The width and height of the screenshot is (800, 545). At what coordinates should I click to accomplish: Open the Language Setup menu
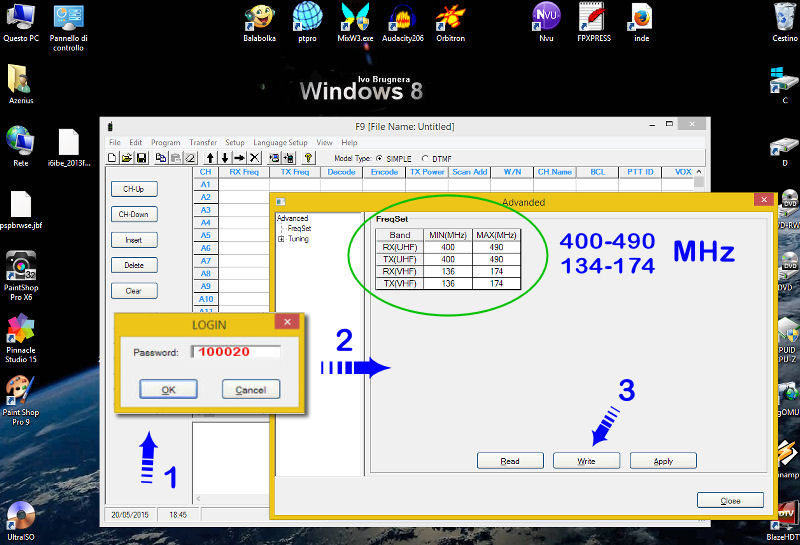point(280,142)
